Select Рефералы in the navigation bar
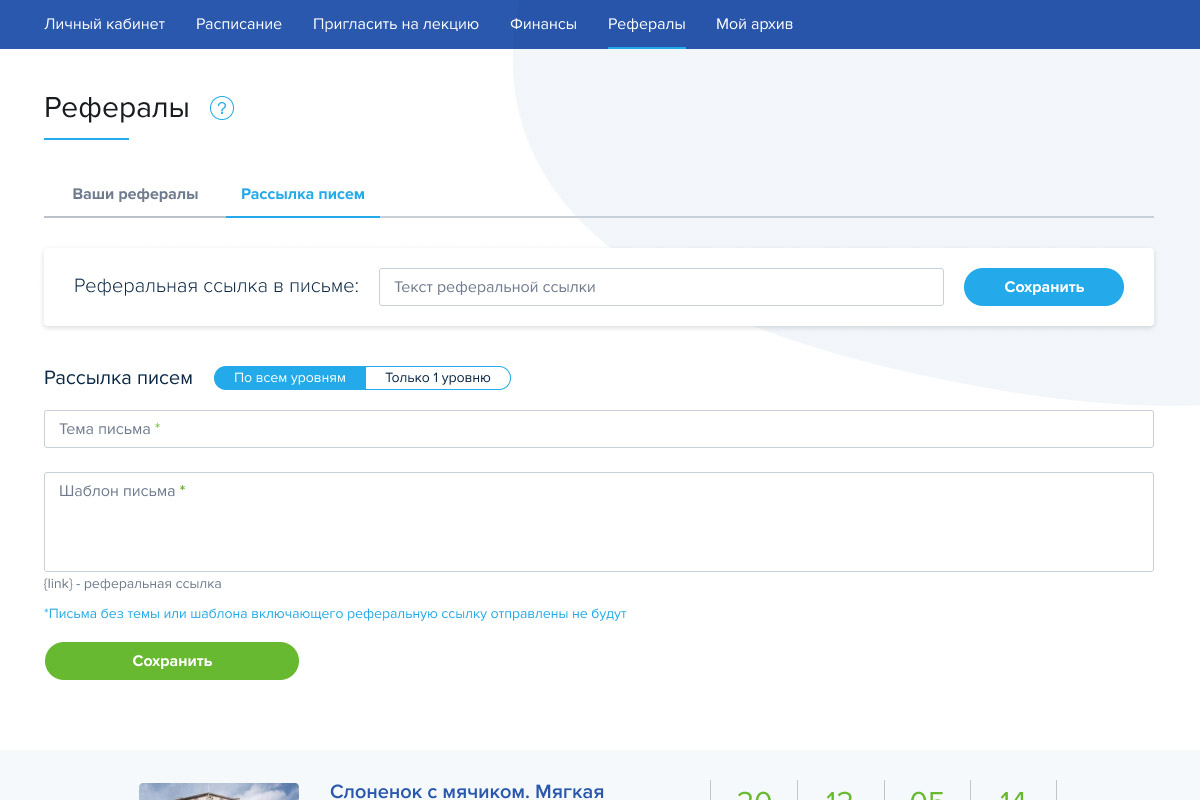 click(646, 24)
